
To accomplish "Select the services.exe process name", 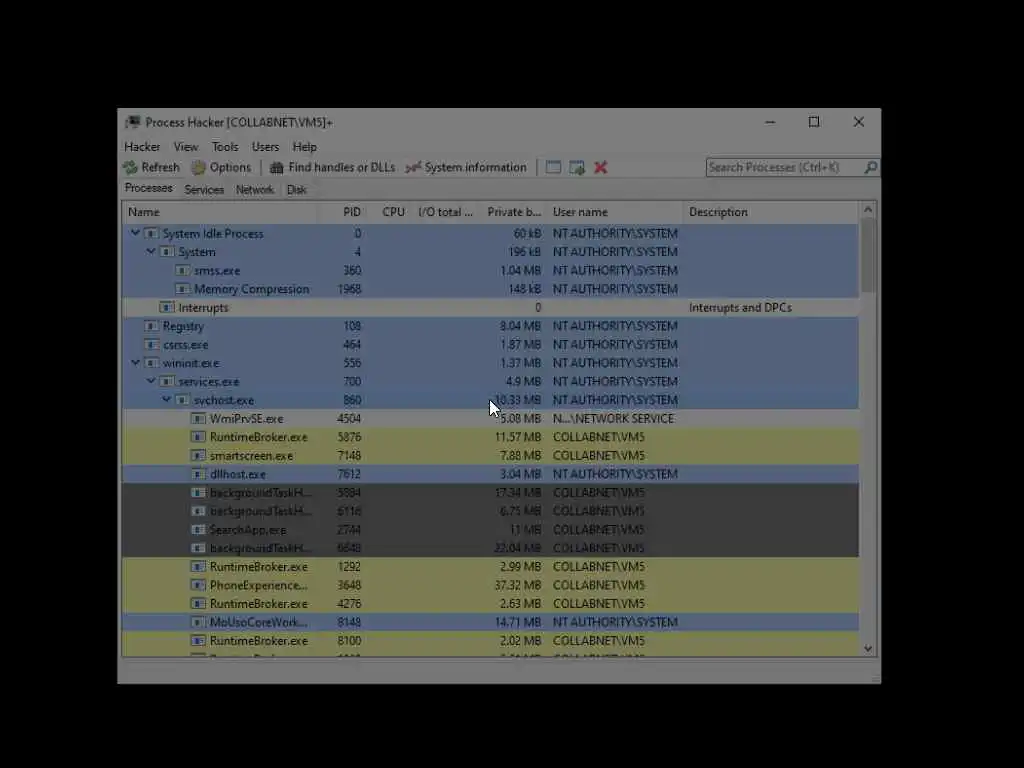I will [x=209, y=381].
